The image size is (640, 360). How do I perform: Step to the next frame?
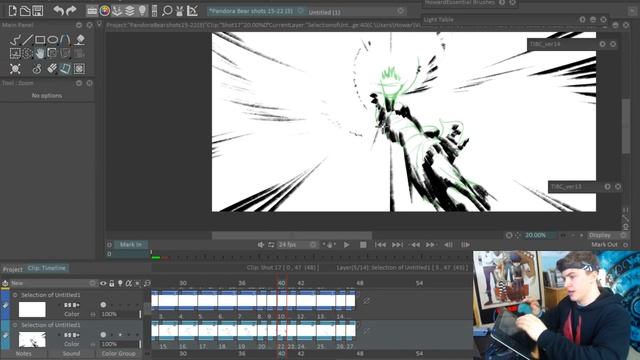[x=465, y=244]
